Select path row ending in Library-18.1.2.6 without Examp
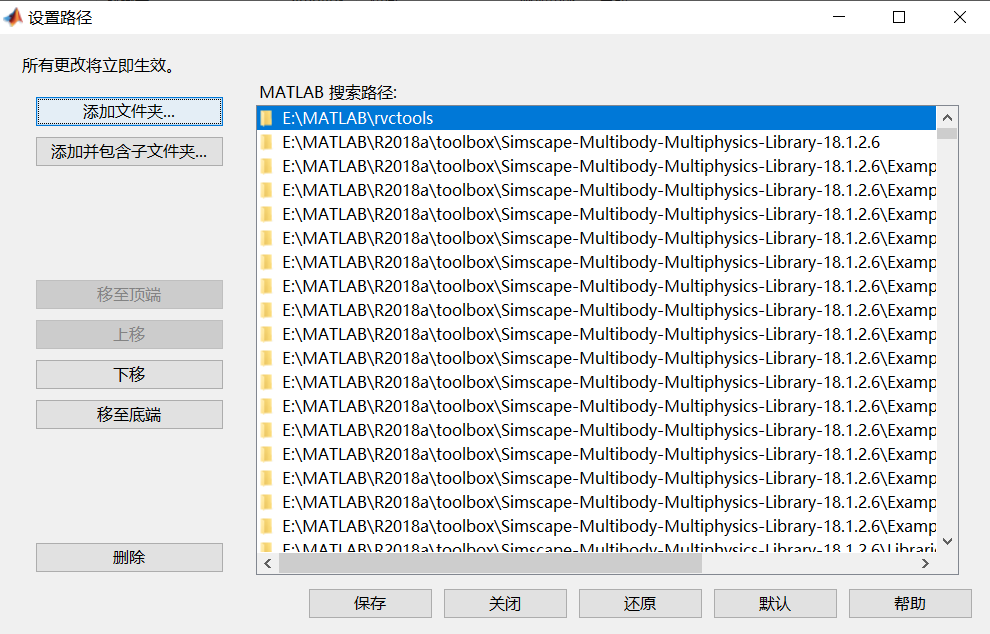Image resolution: width=990 pixels, height=634 pixels. coord(596,142)
